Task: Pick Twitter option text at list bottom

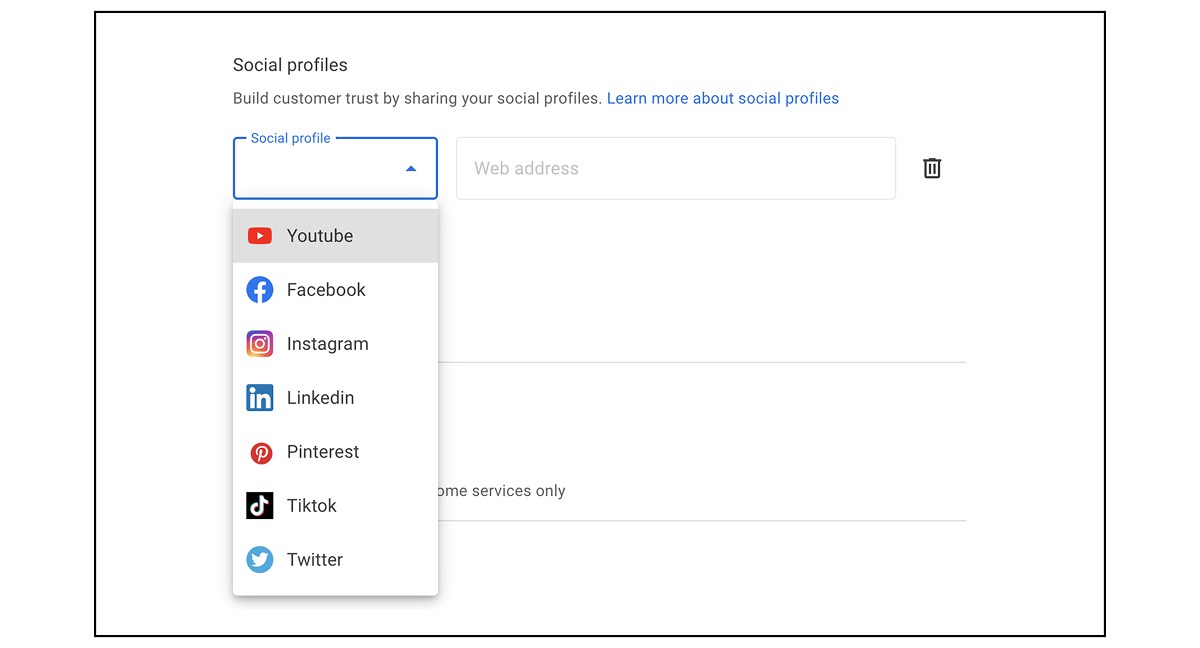Action: coord(315,560)
